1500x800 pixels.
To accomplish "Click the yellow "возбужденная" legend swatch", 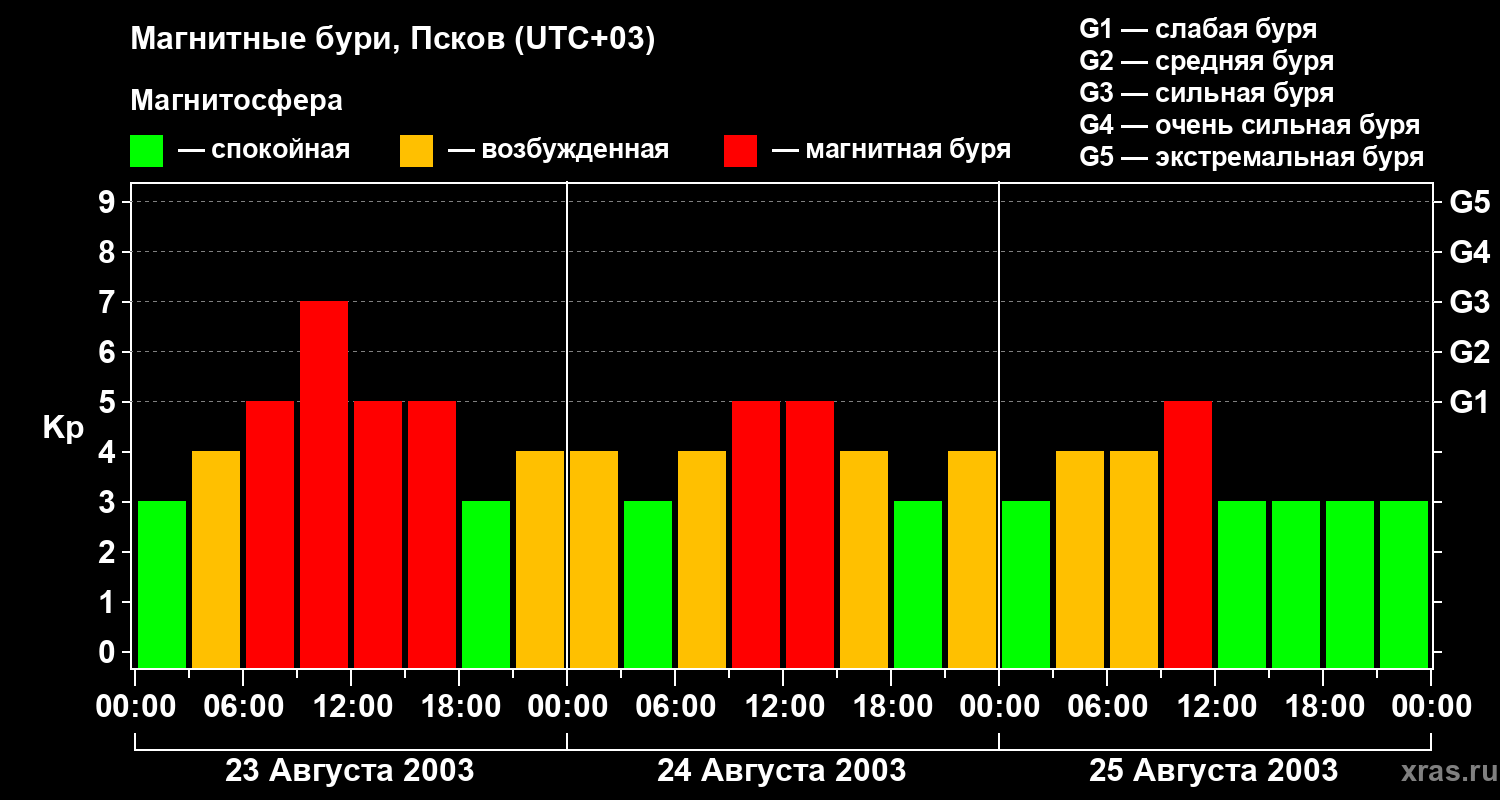I will tap(416, 151).
